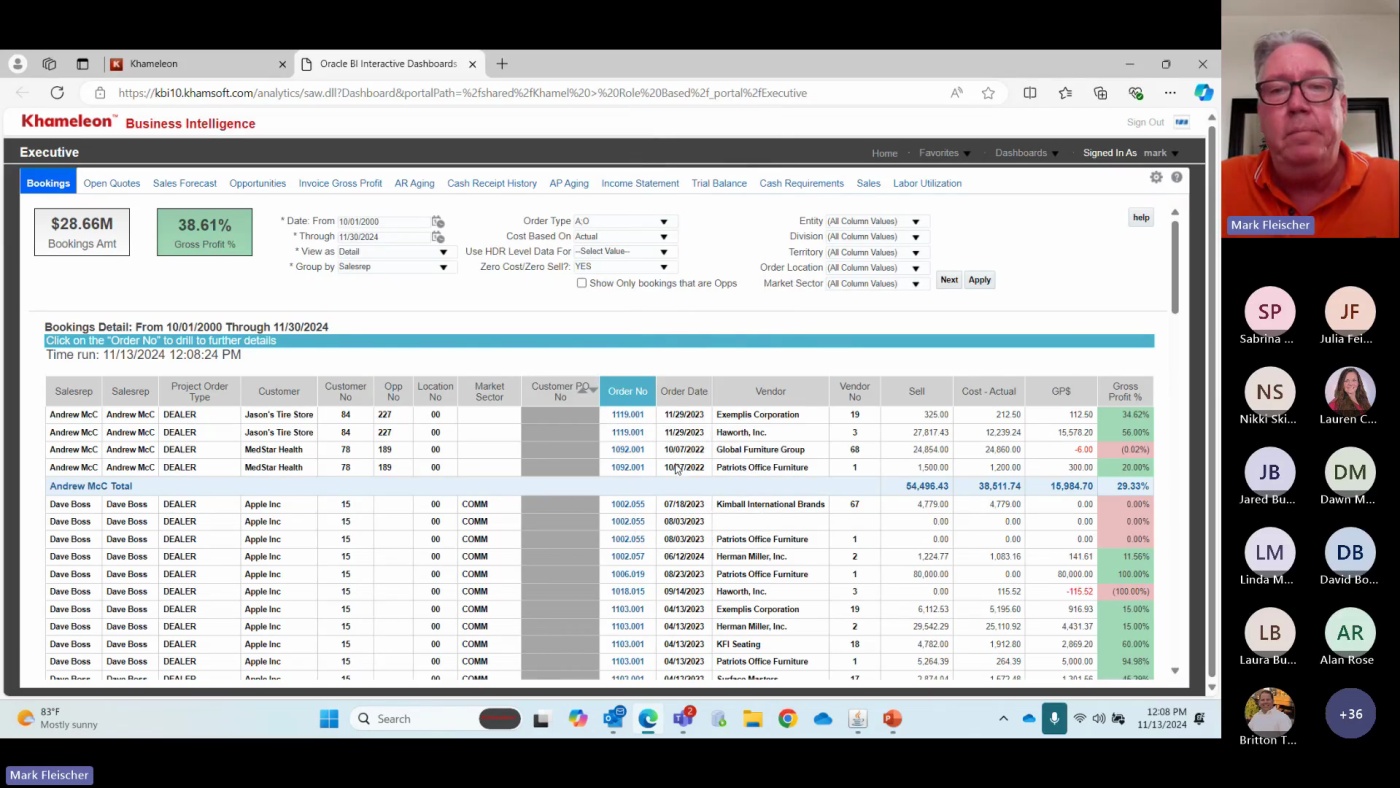Drill into Order No 1002.057

pos(628,556)
